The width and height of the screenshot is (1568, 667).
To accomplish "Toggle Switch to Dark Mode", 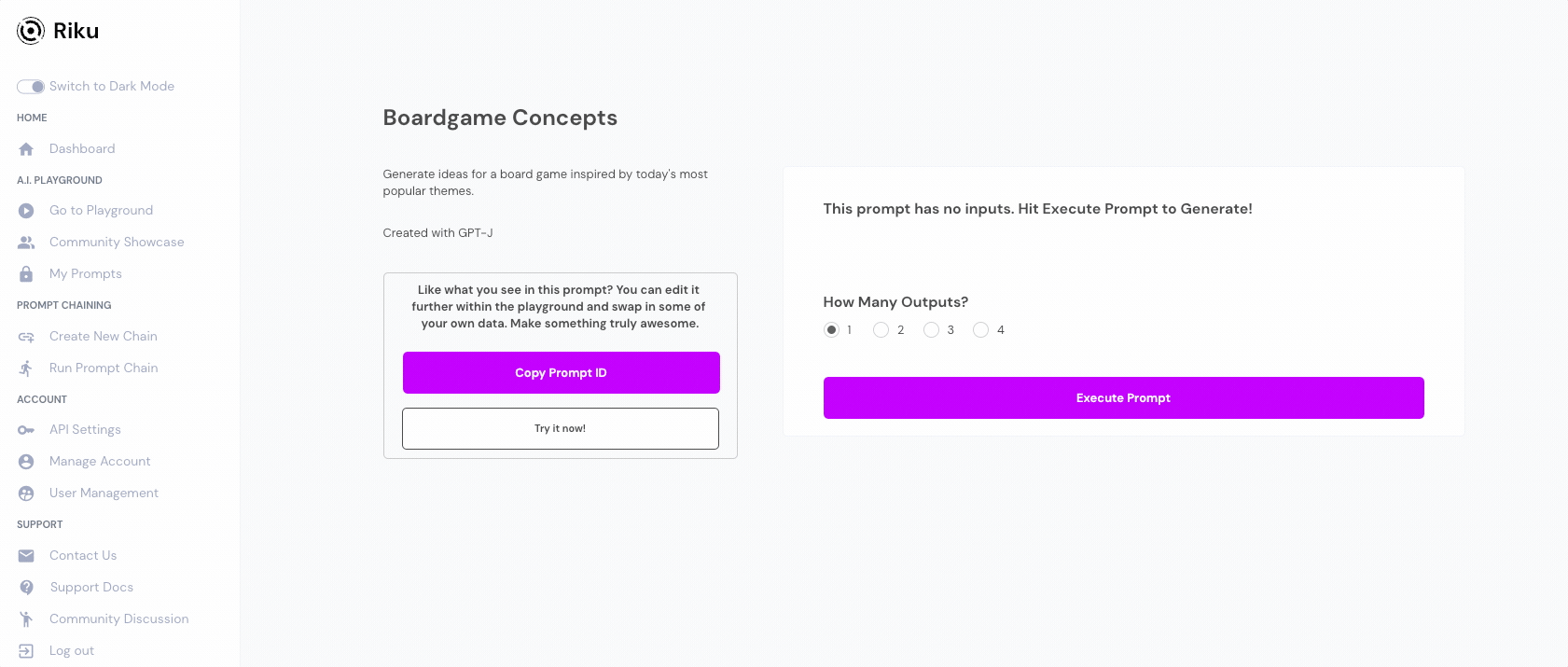I will [30, 86].
